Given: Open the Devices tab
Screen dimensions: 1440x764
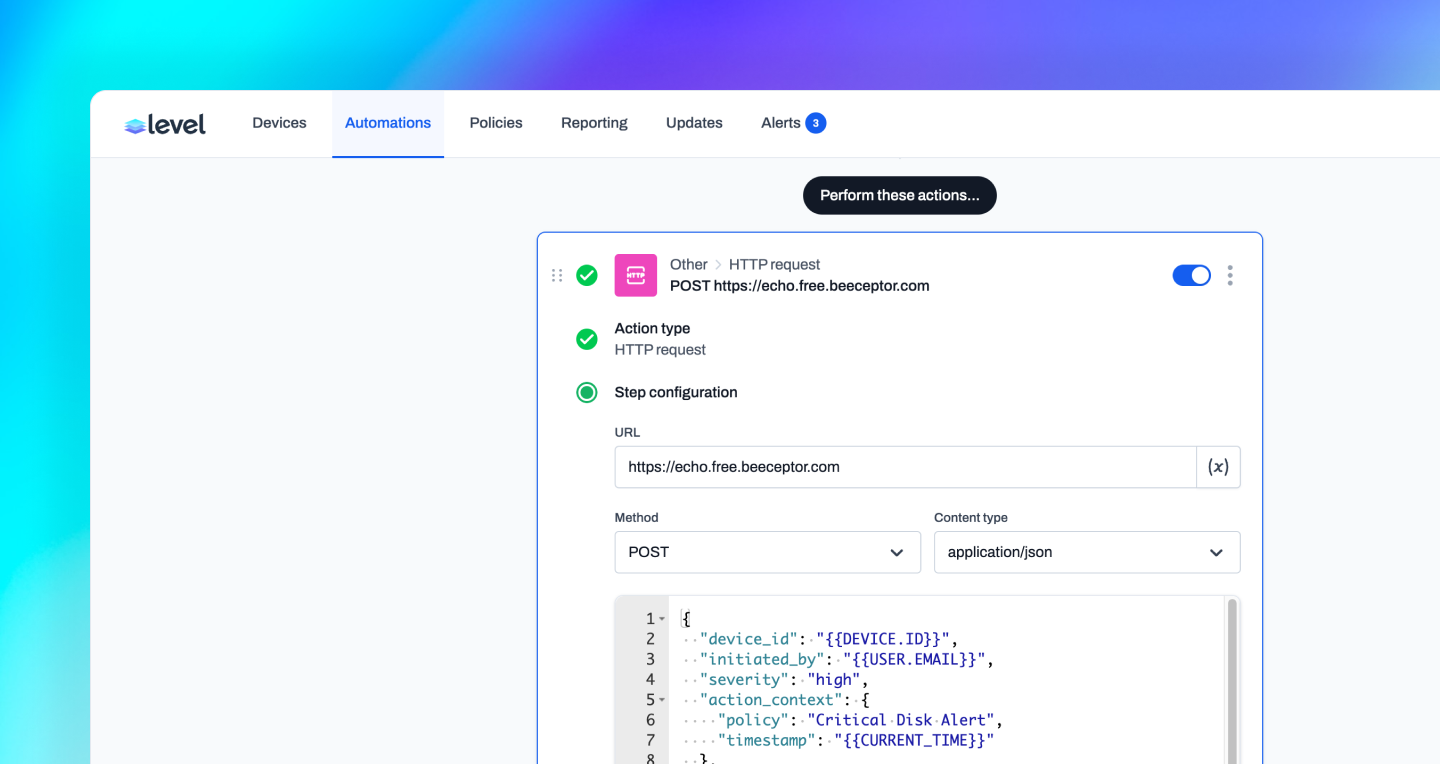Looking at the screenshot, I should click(279, 123).
